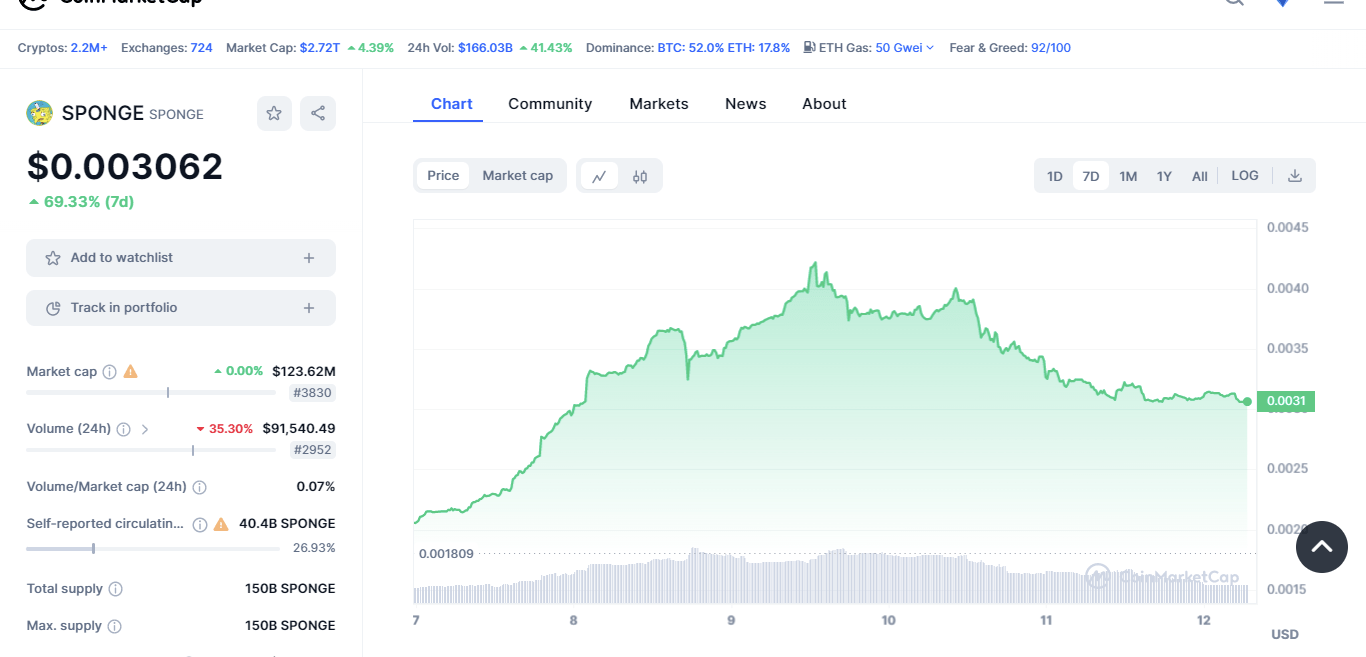Image resolution: width=1366 pixels, height=657 pixels.
Task: Open the Markets tab
Action: tap(659, 104)
